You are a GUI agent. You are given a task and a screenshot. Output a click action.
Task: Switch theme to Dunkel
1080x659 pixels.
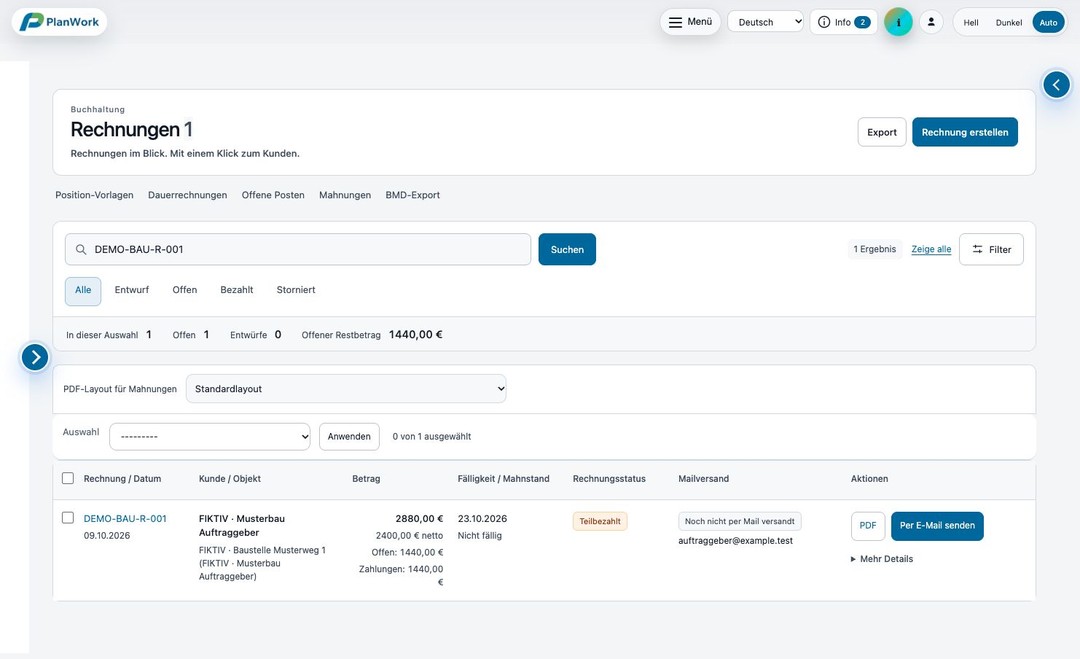tap(1008, 23)
